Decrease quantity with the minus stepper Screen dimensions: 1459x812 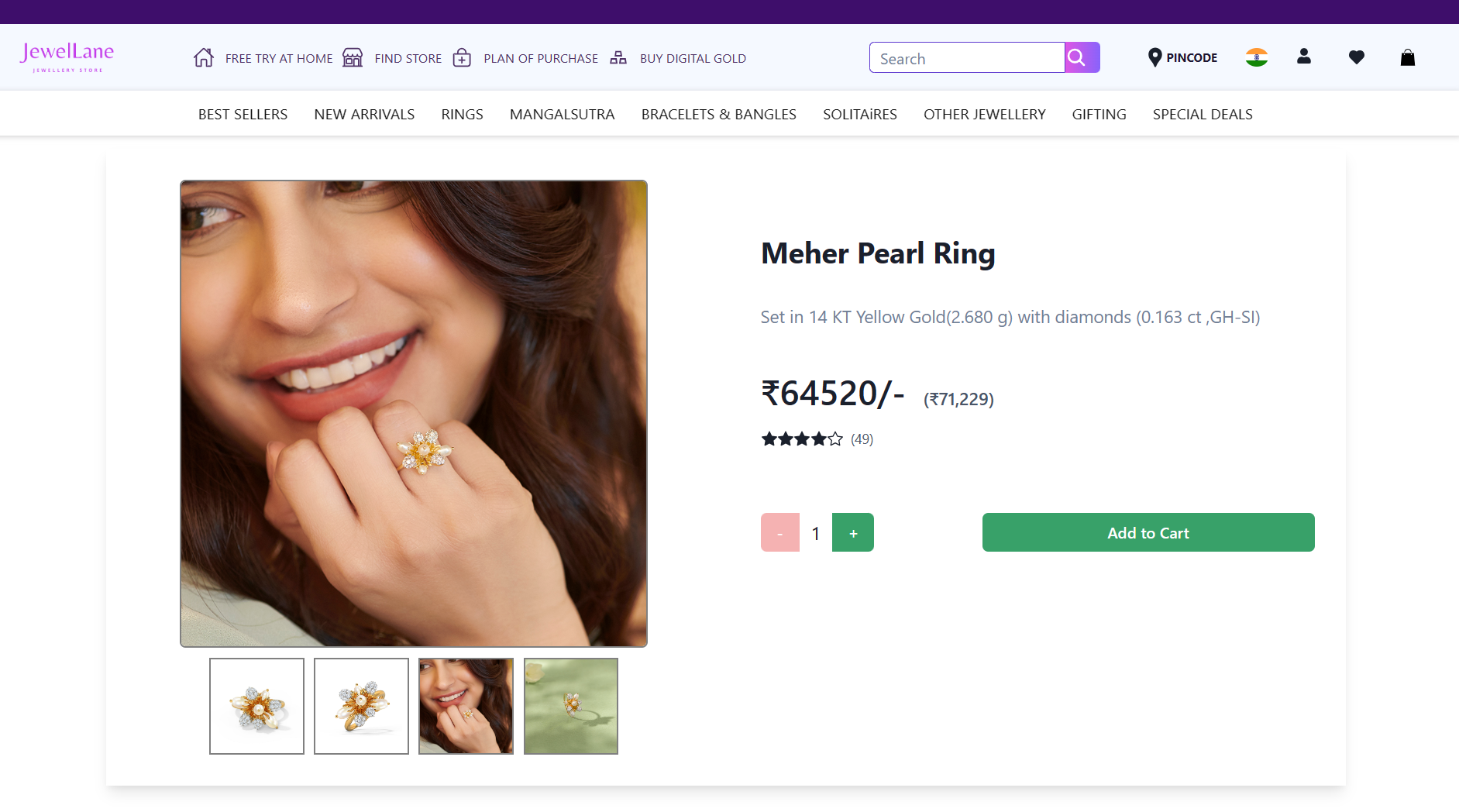click(779, 532)
